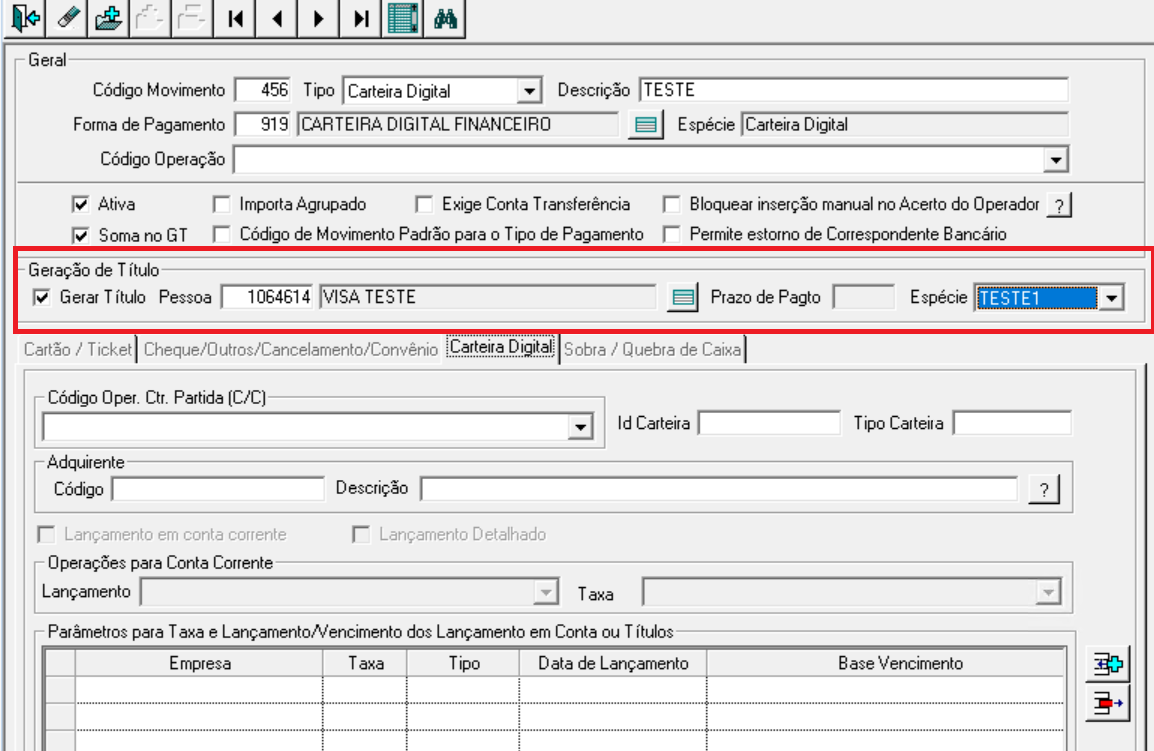Add row to parameters grid icon
This screenshot has height=751, width=1154.
click(x=1108, y=663)
